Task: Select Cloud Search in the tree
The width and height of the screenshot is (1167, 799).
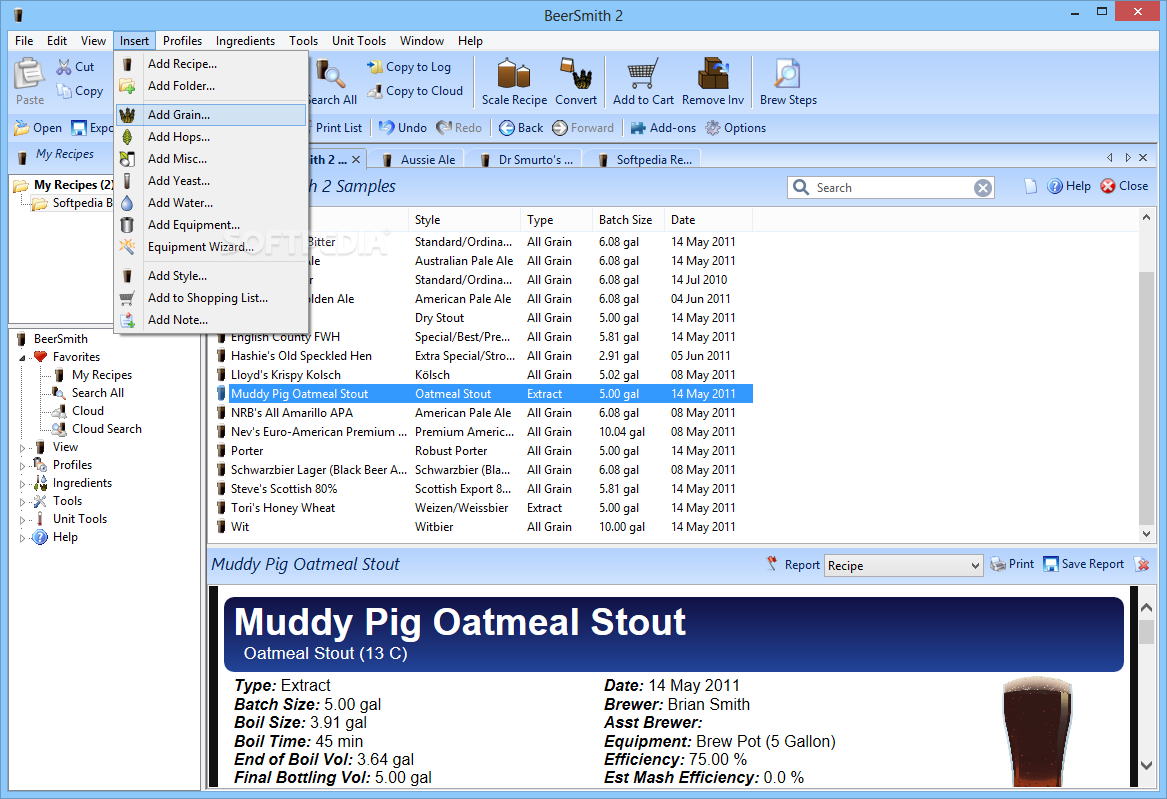Action: [x=106, y=429]
